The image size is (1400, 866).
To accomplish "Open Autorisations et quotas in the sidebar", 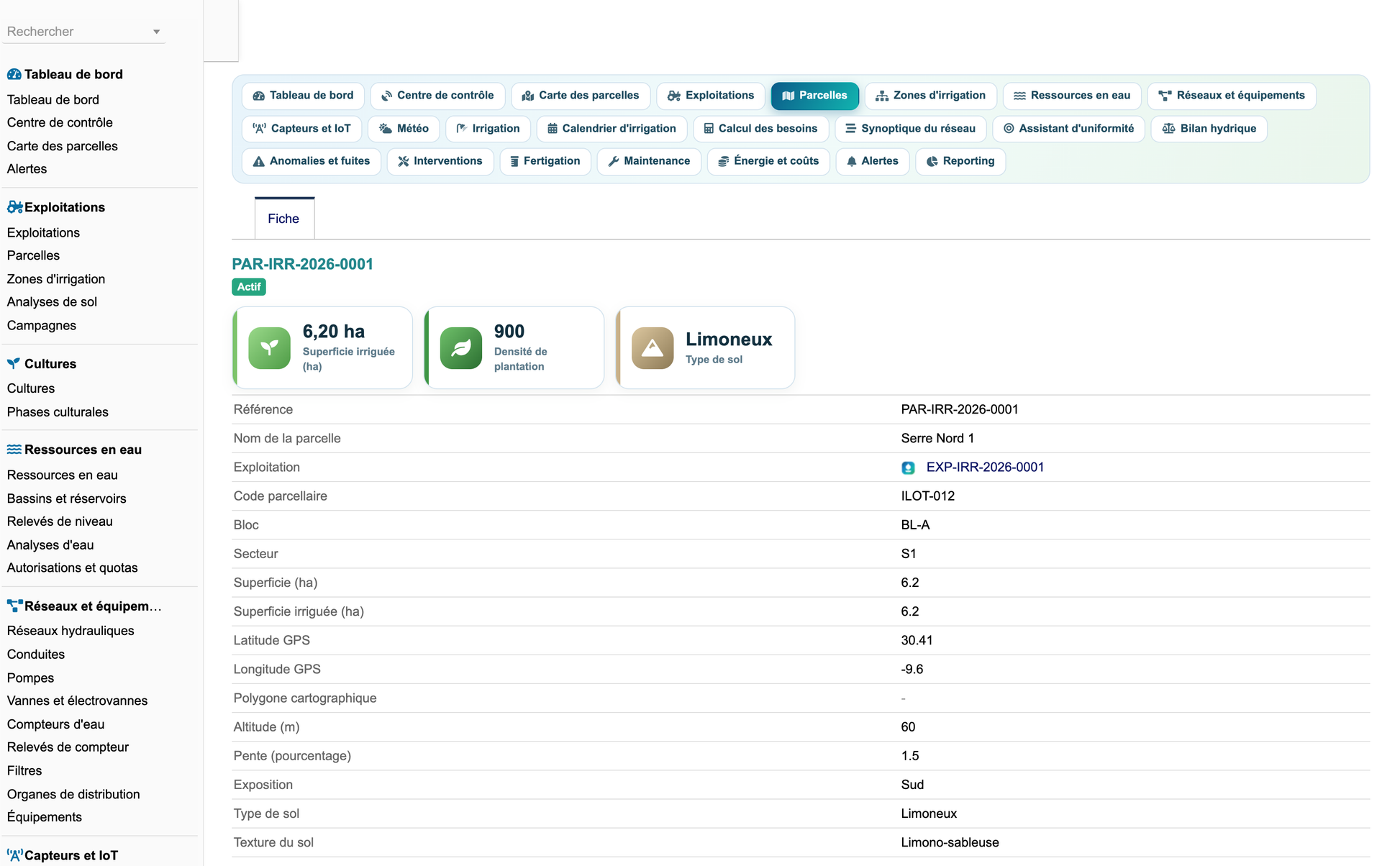I will pyautogui.click(x=72, y=568).
